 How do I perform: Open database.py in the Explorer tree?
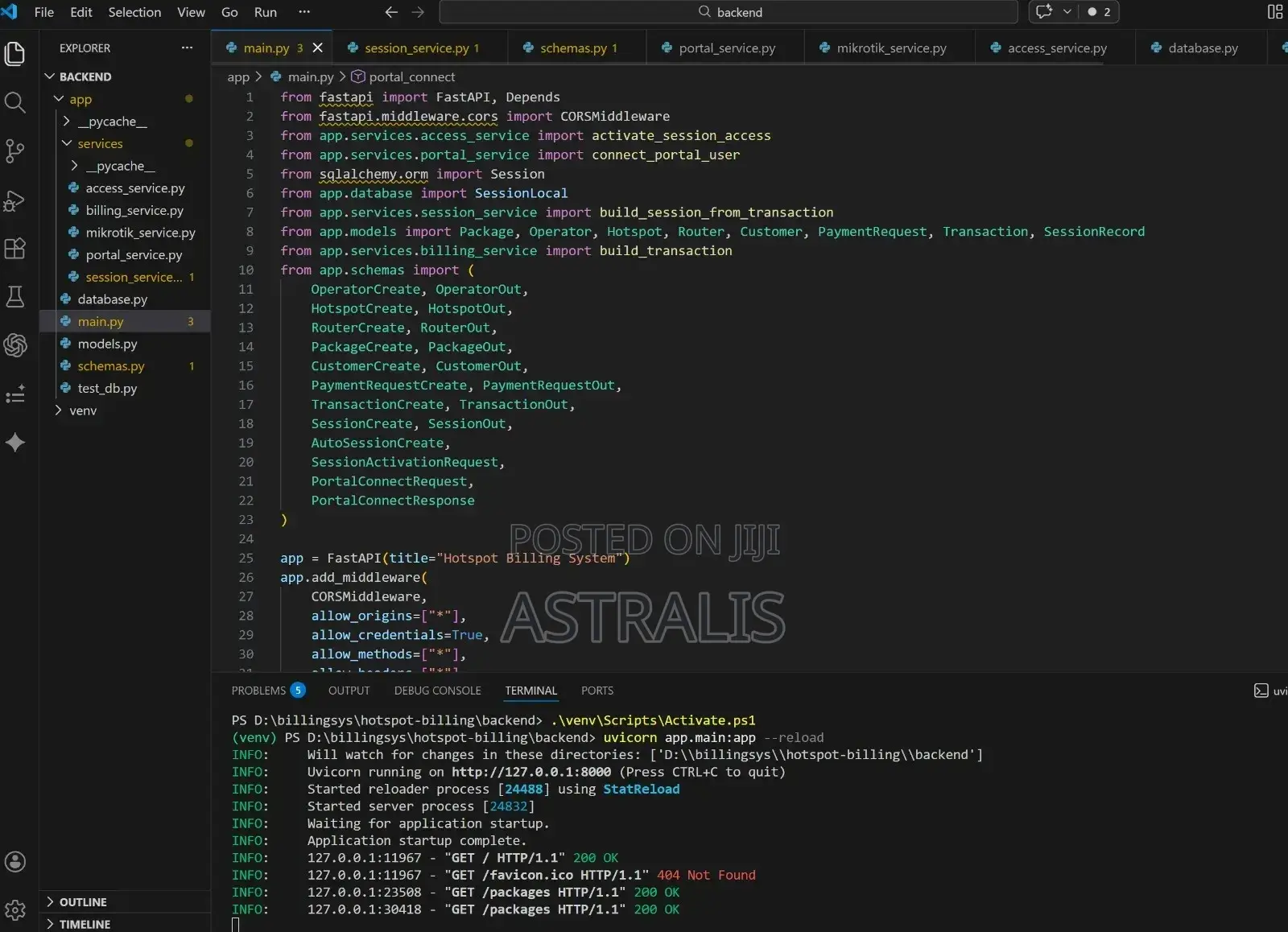click(113, 299)
